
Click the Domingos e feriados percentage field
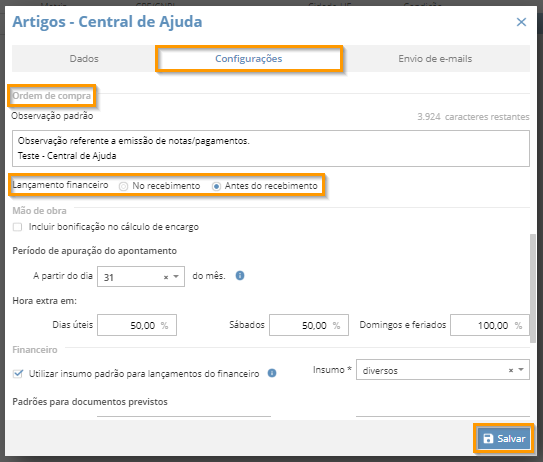pos(490,325)
